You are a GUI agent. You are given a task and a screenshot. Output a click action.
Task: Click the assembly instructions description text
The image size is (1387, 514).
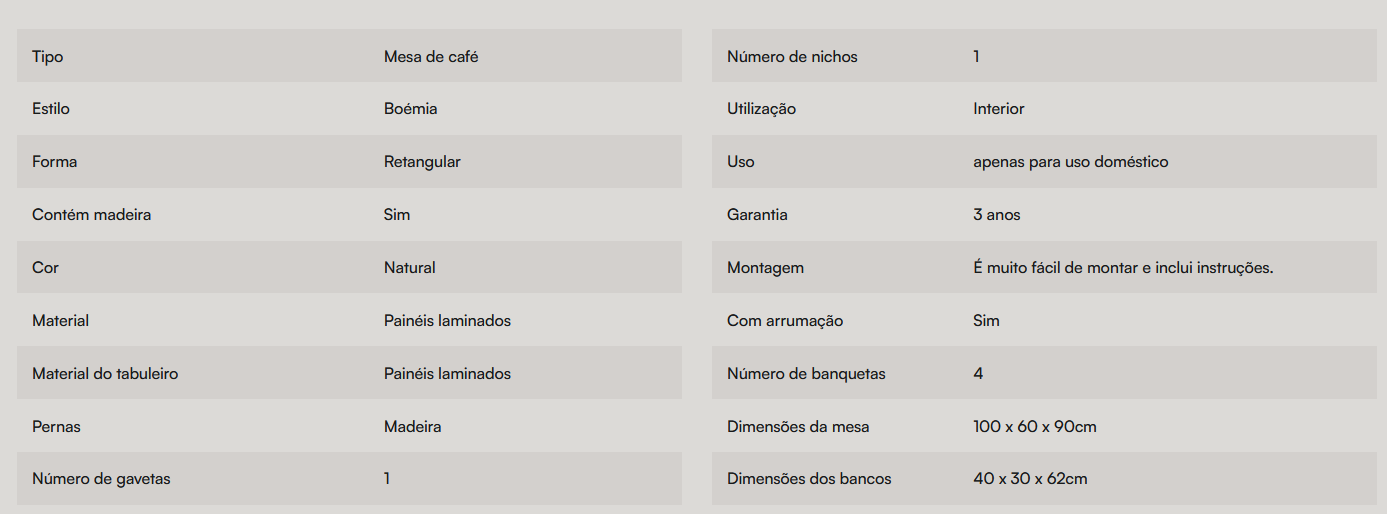[1123, 268]
